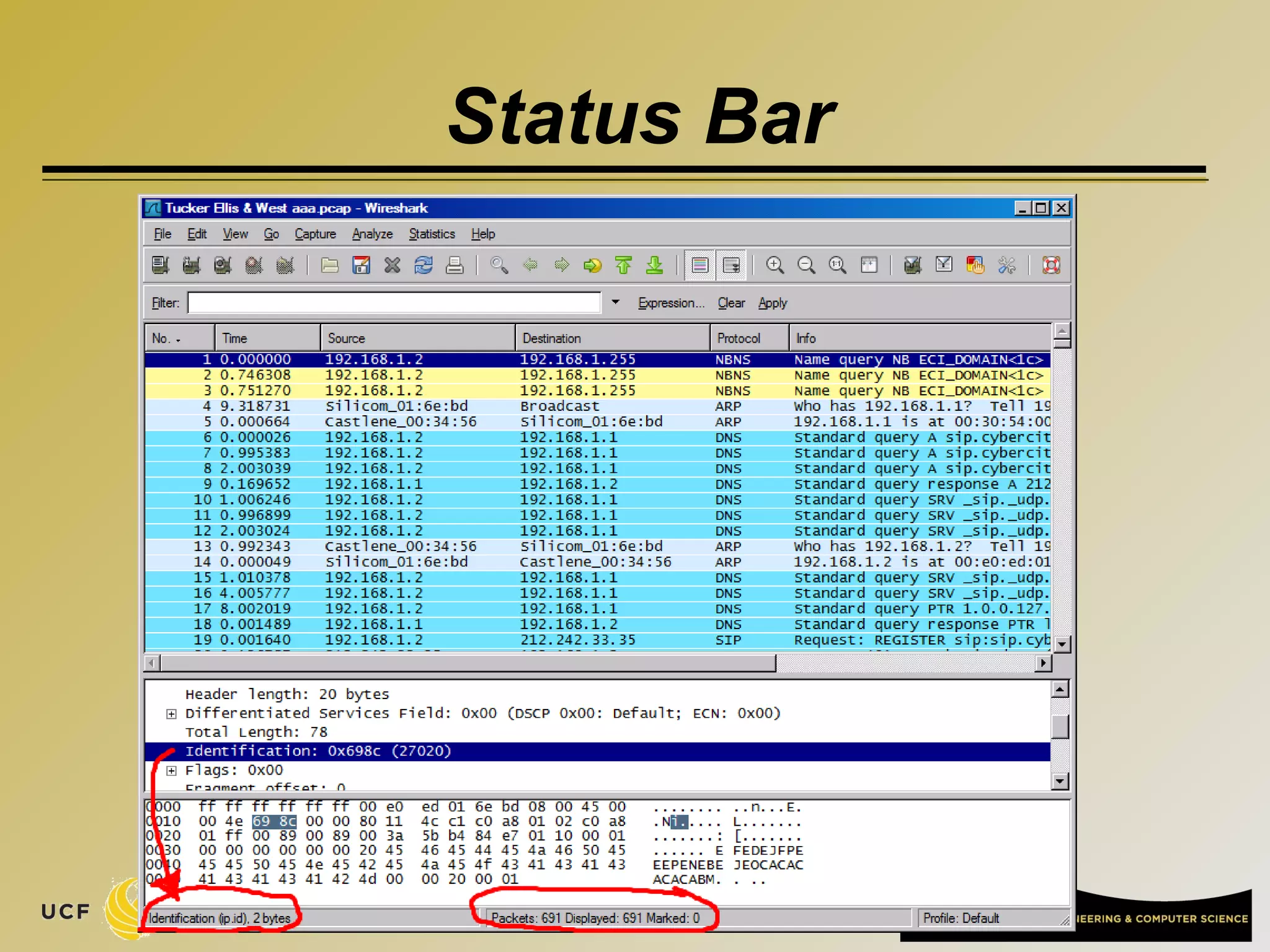Open the Go menu
The height and width of the screenshot is (952, 1270).
tap(272, 234)
